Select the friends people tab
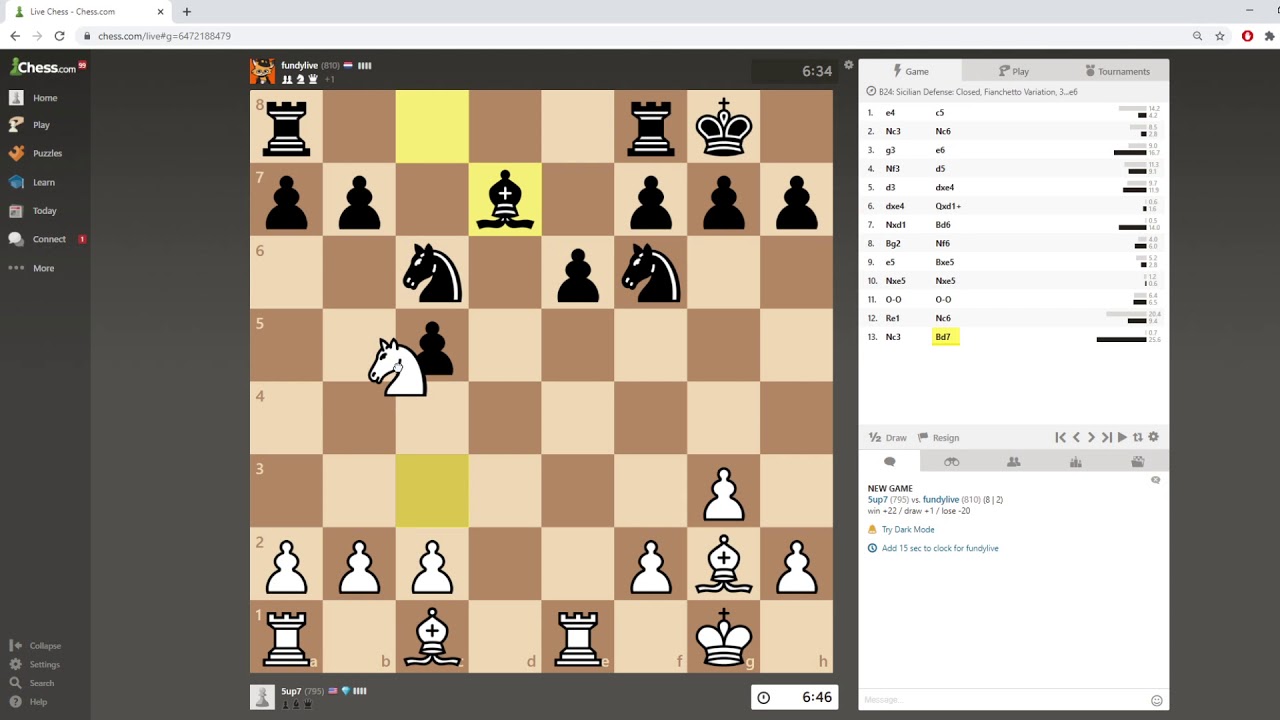This screenshot has width=1280, height=720. click(1013, 462)
